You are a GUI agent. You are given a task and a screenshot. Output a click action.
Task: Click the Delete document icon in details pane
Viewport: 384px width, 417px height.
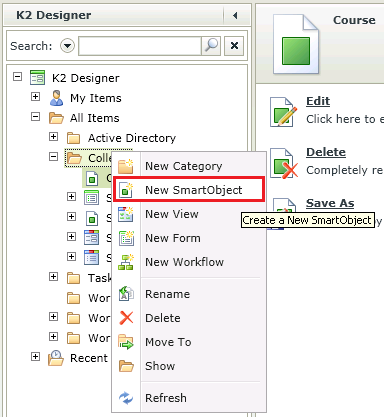[x=284, y=163]
